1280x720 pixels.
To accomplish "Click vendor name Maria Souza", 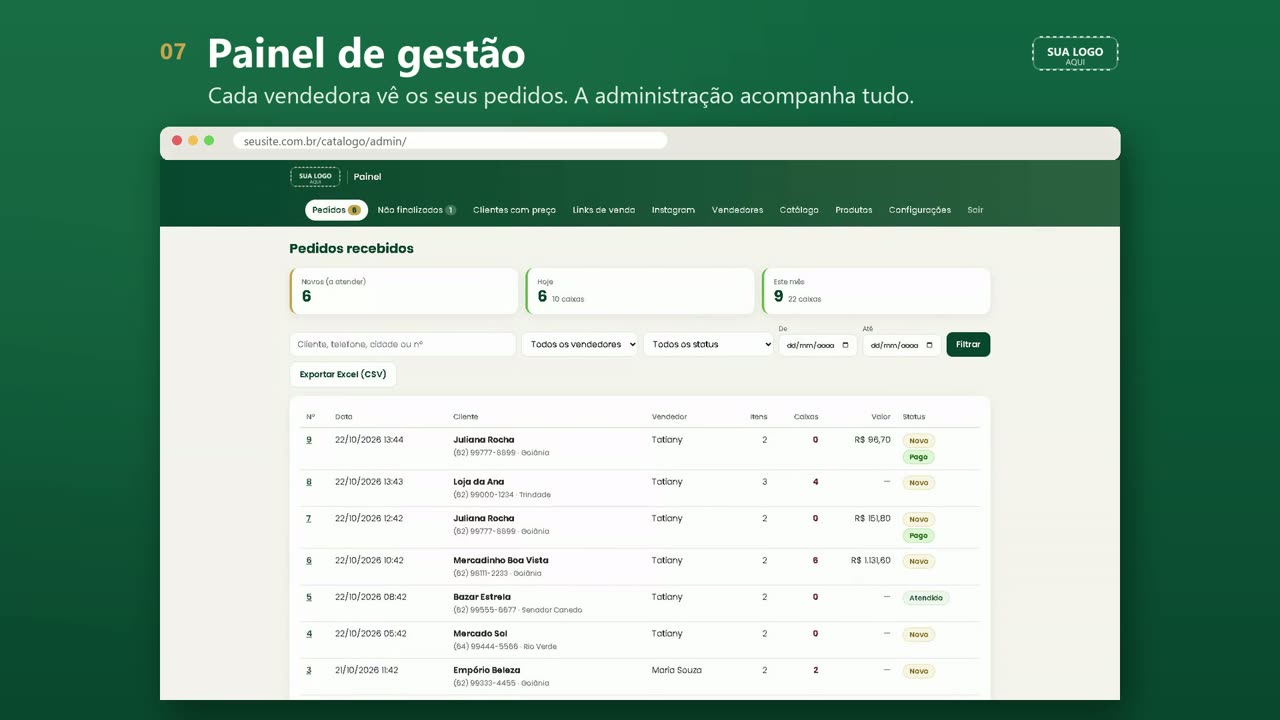I will click(677, 670).
